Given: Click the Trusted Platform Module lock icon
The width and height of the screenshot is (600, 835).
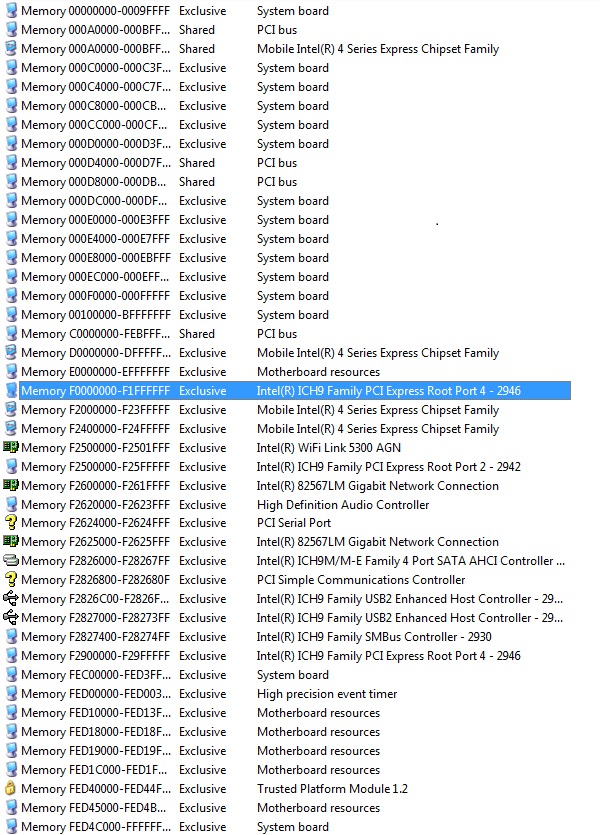Looking at the screenshot, I should [11, 788].
